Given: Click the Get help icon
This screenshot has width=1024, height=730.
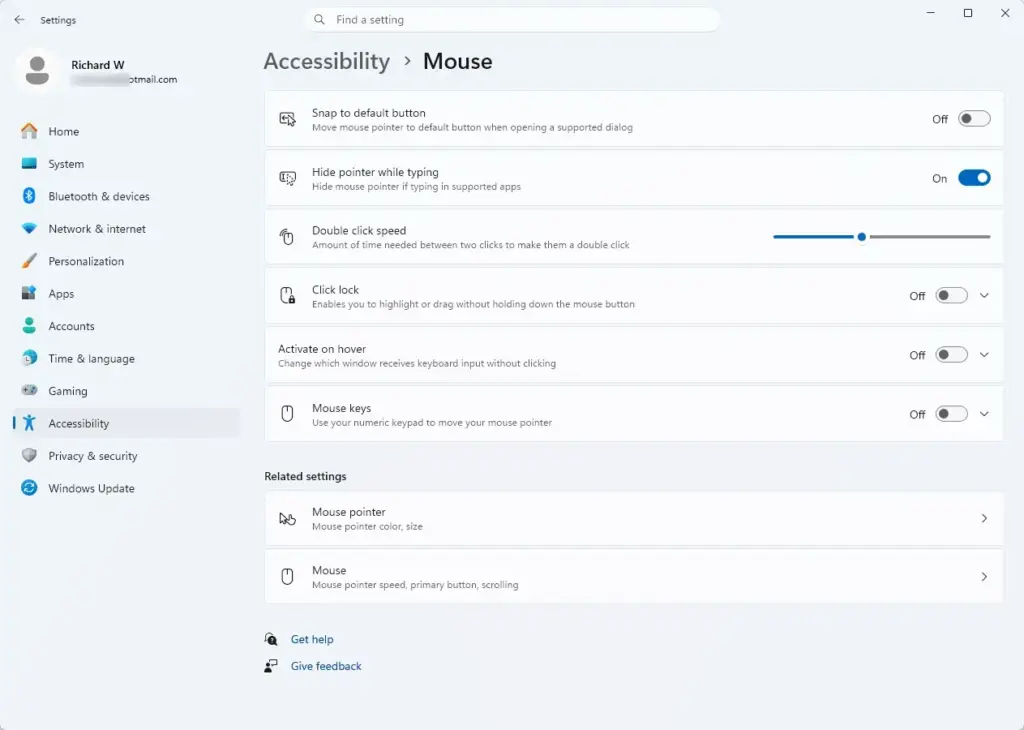Looking at the screenshot, I should (271, 639).
